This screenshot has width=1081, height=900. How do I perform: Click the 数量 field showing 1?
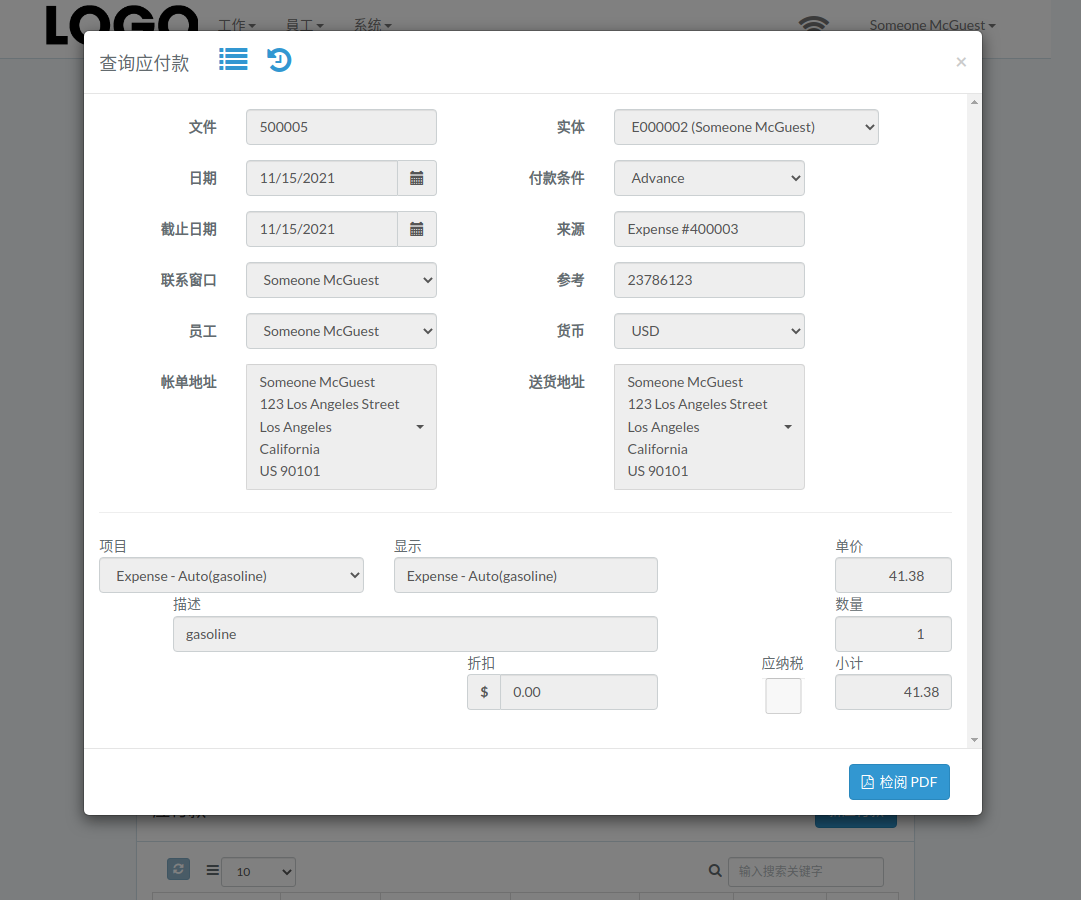click(893, 634)
